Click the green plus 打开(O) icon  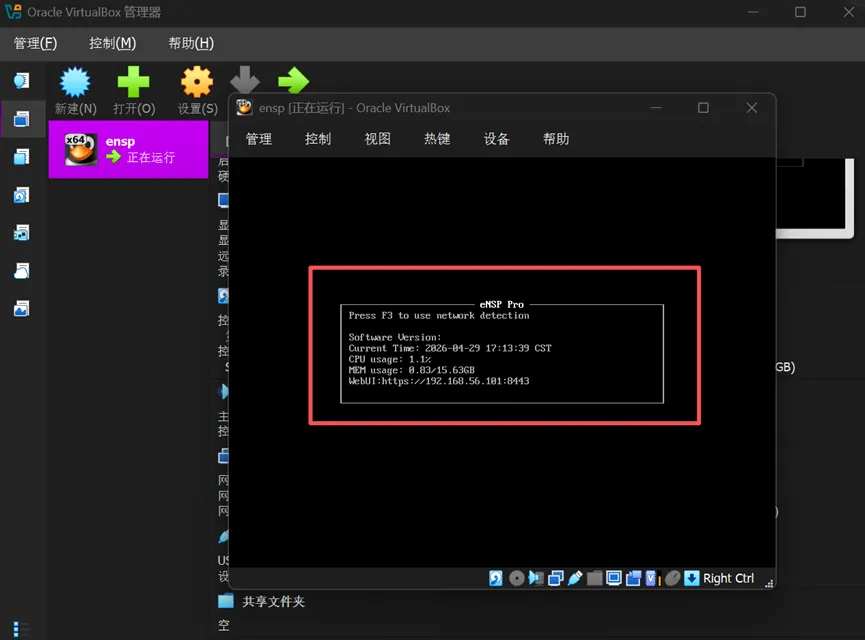pyautogui.click(x=134, y=82)
